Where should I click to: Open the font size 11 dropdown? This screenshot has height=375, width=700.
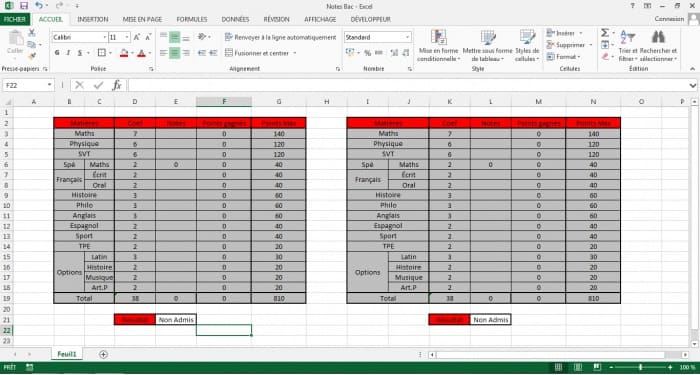click(x=127, y=37)
